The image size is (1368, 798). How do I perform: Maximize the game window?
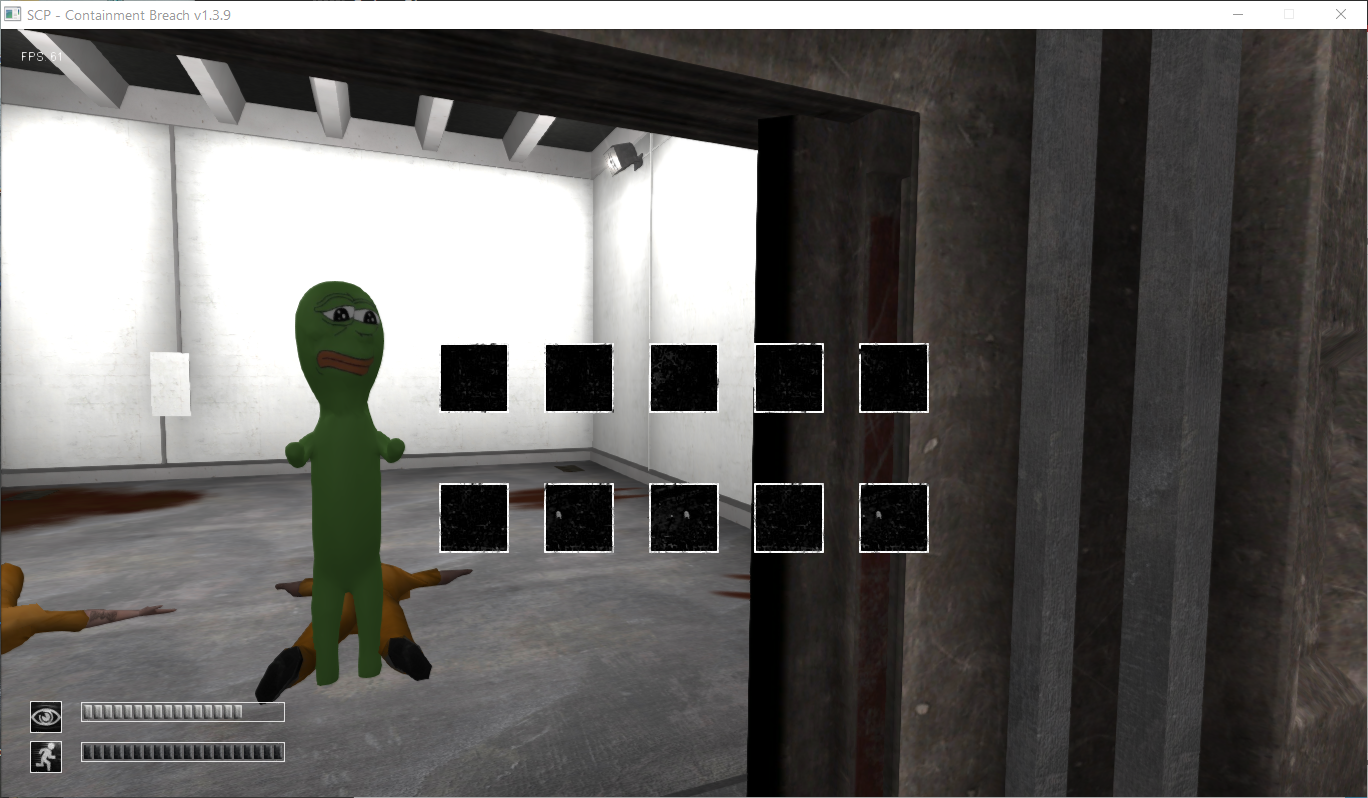1289,15
